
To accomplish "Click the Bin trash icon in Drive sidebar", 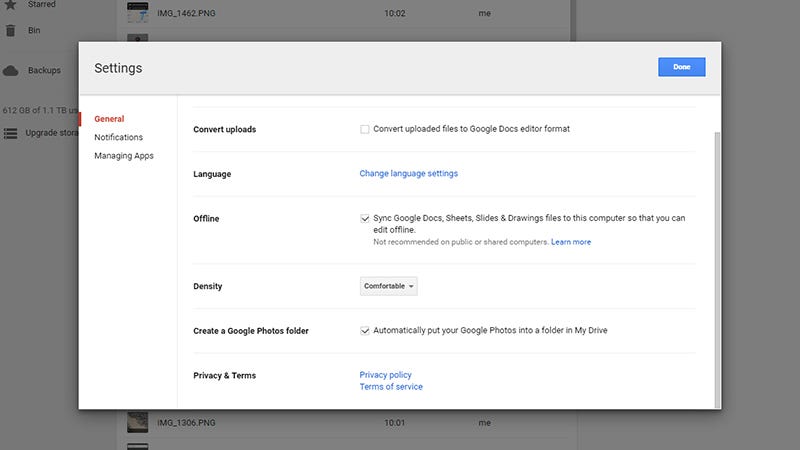I will [10, 31].
